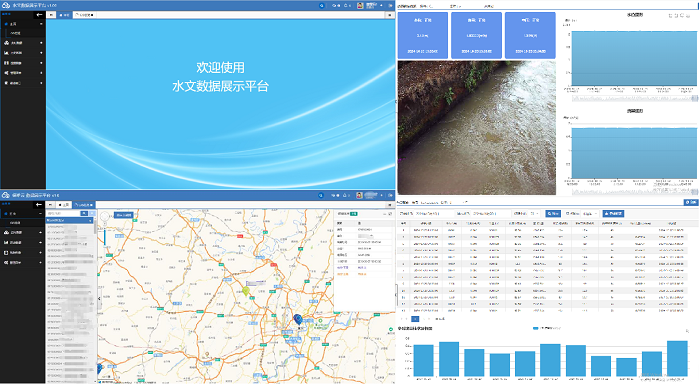The width and height of the screenshot is (700, 384).
Task: Click the cloud logo in the map window header
Action: pos(6,195)
